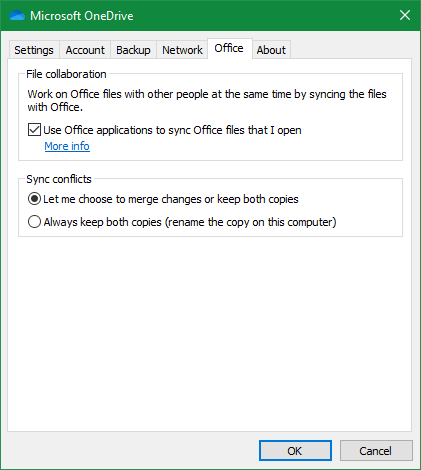The height and width of the screenshot is (470, 421).
Task: Click the Sync conflicts group label
Action: coord(59,179)
